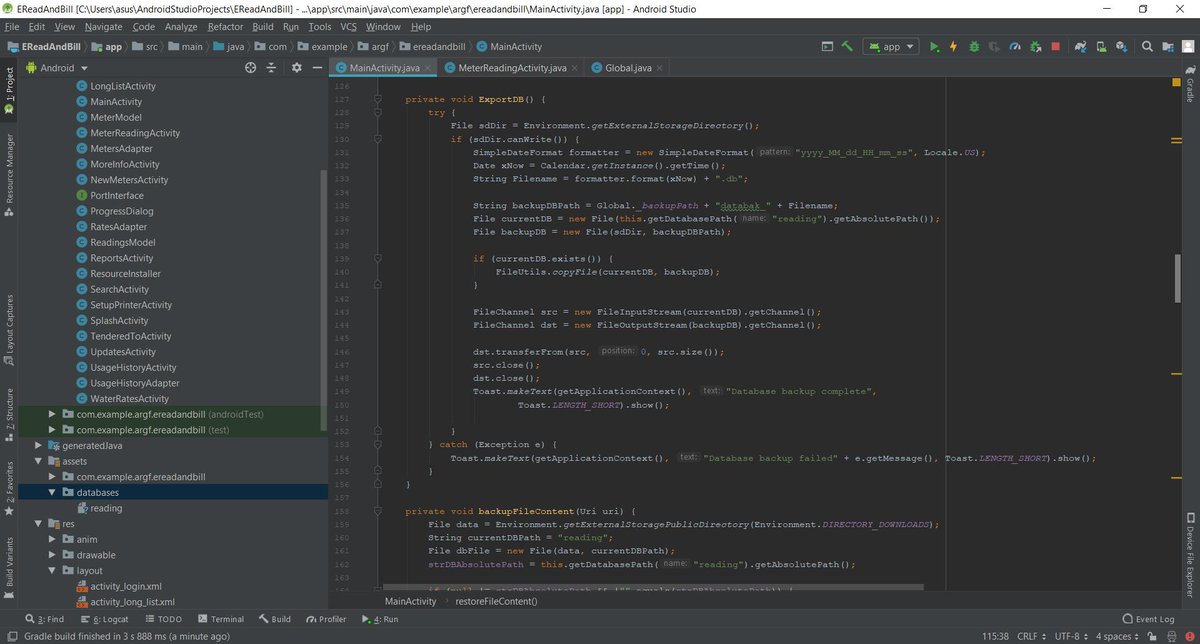Viewport: 1200px width, 644px height.
Task: Expand the generatedJava folder
Action: (x=39, y=445)
